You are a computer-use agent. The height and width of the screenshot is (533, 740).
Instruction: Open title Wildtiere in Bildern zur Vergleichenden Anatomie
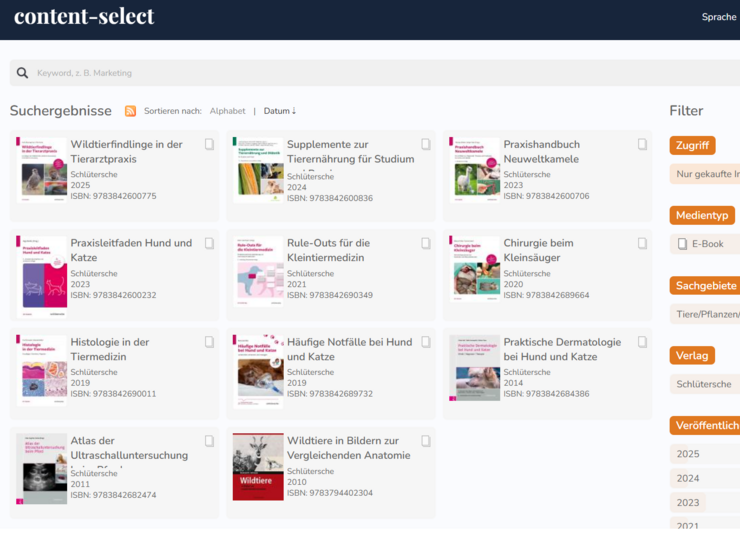click(348, 448)
